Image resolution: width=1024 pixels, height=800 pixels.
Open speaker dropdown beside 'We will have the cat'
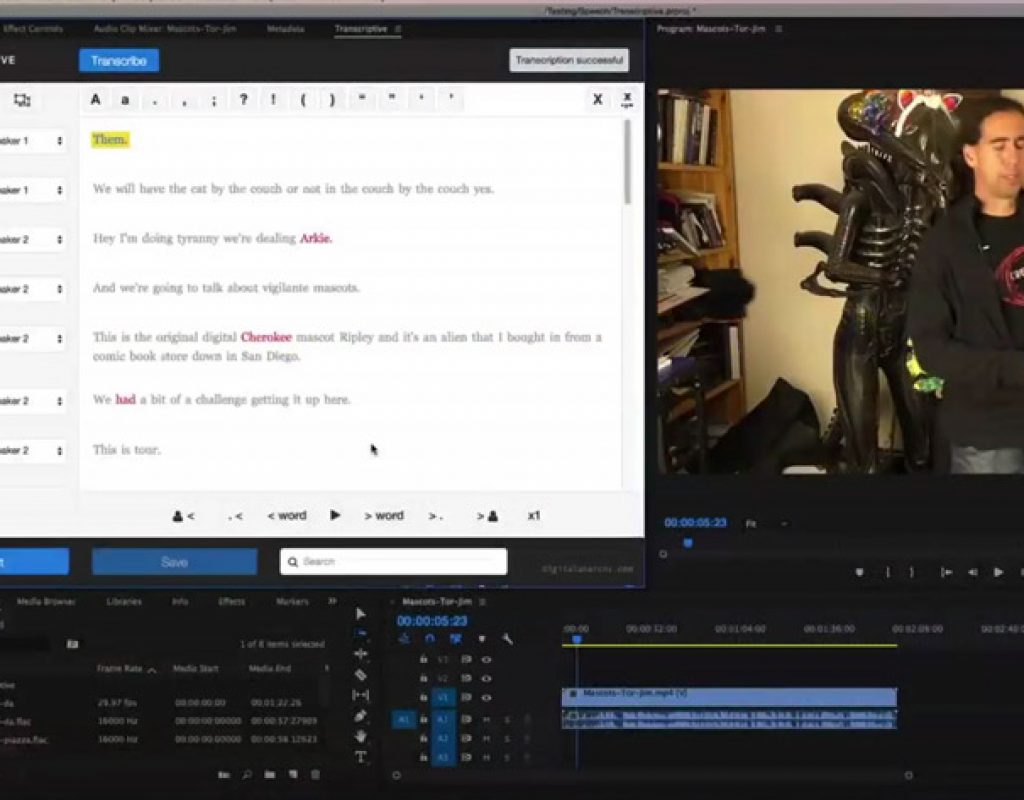31,190
